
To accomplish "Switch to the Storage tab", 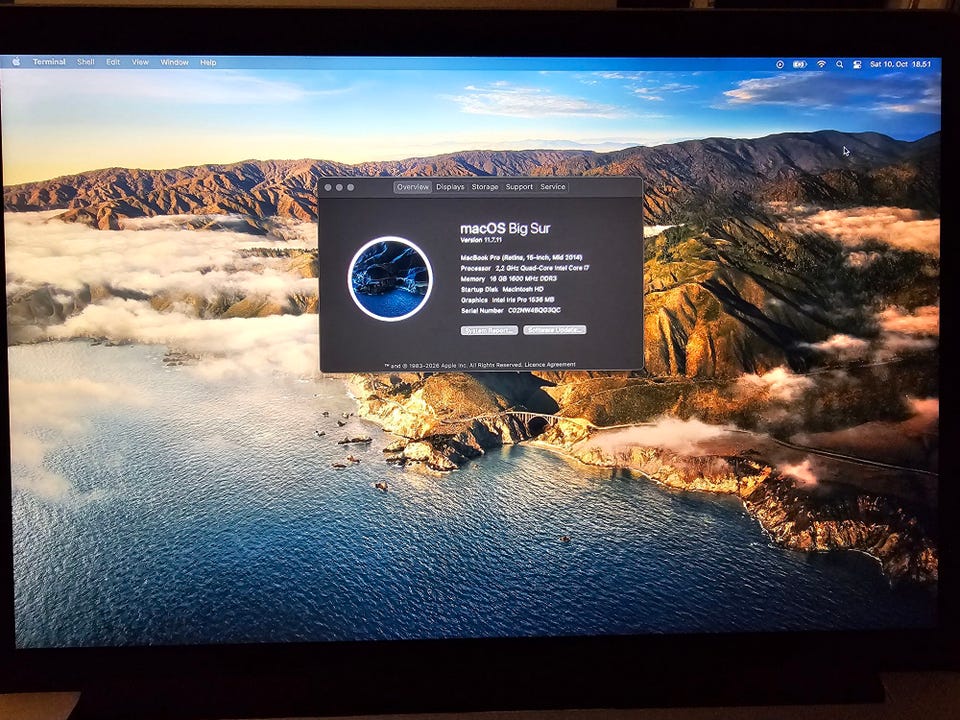I will click(x=485, y=187).
